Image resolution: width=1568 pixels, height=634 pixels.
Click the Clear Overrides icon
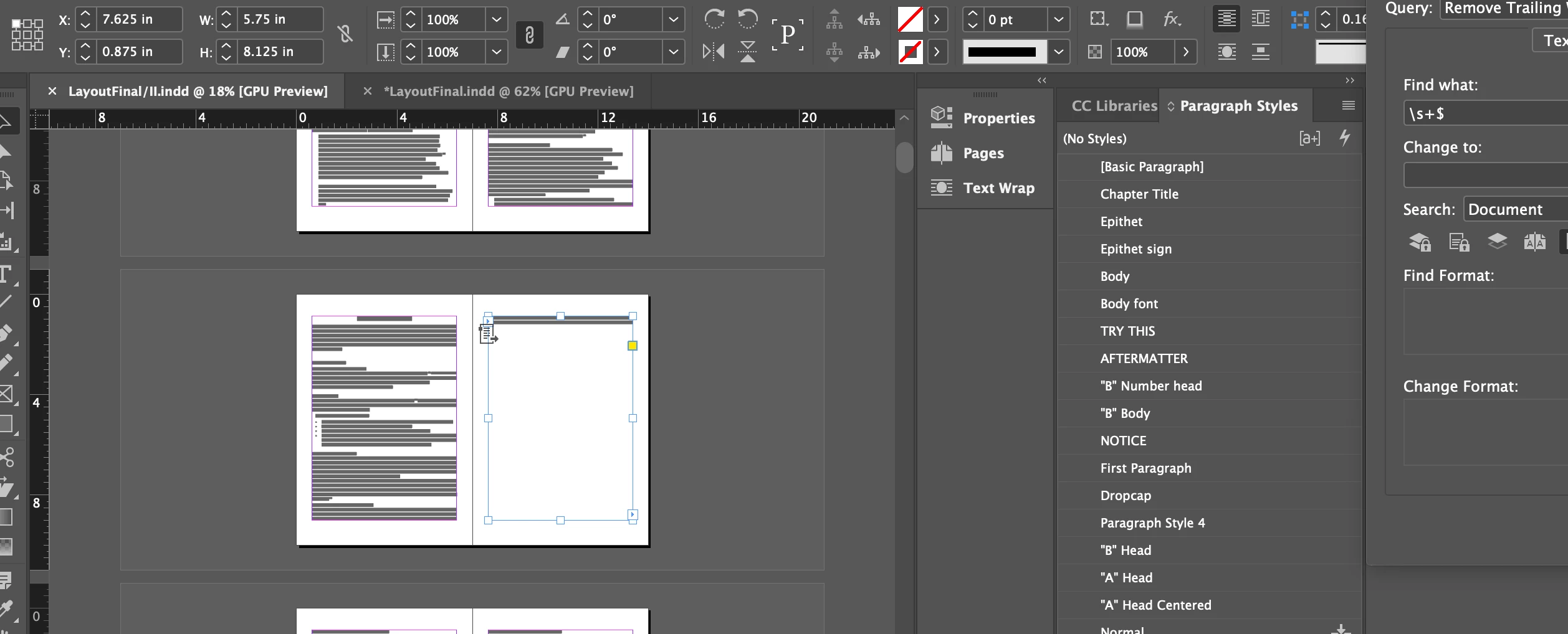point(1309,138)
